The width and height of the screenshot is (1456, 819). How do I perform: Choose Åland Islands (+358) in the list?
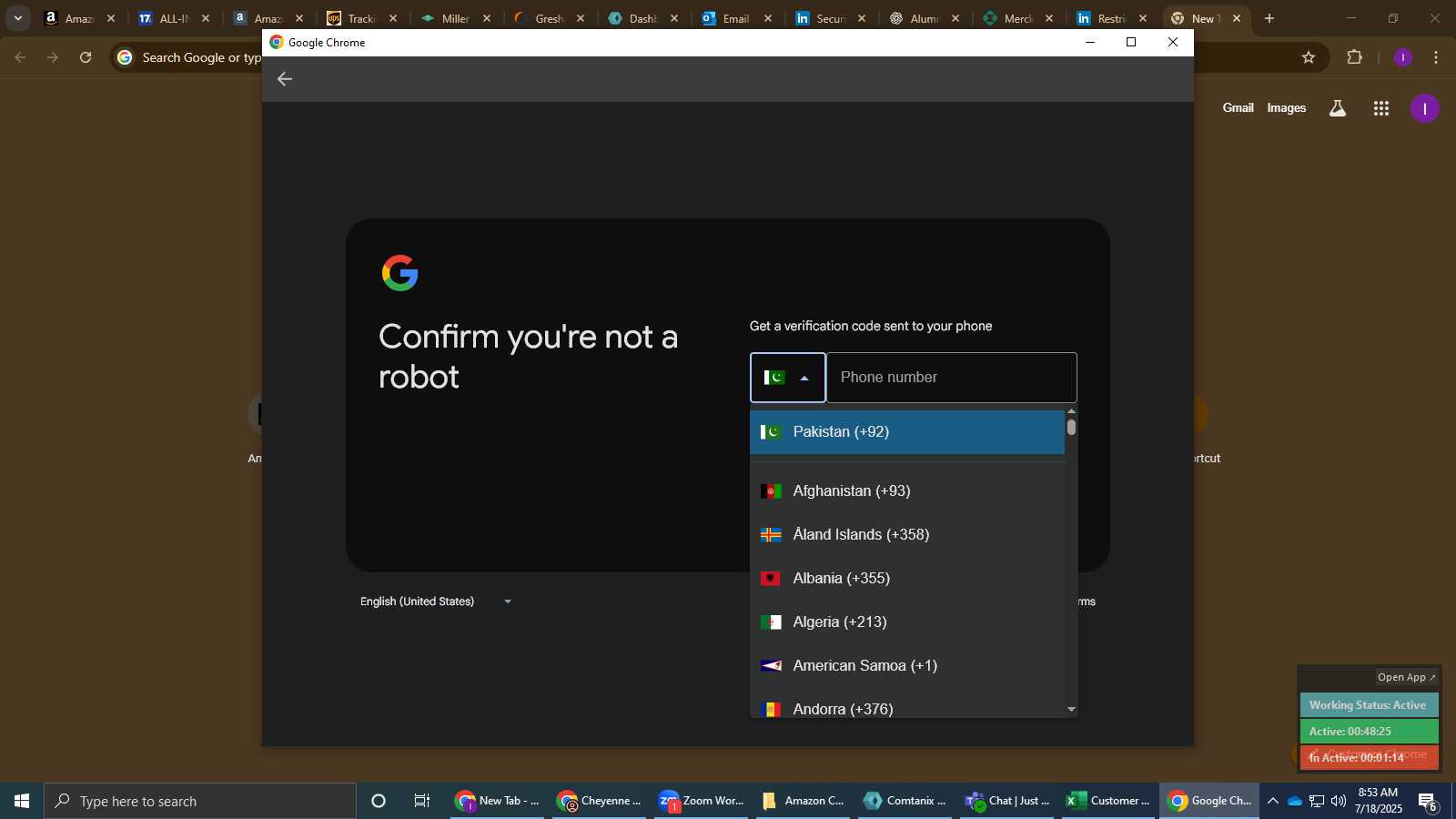click(907, 535)
